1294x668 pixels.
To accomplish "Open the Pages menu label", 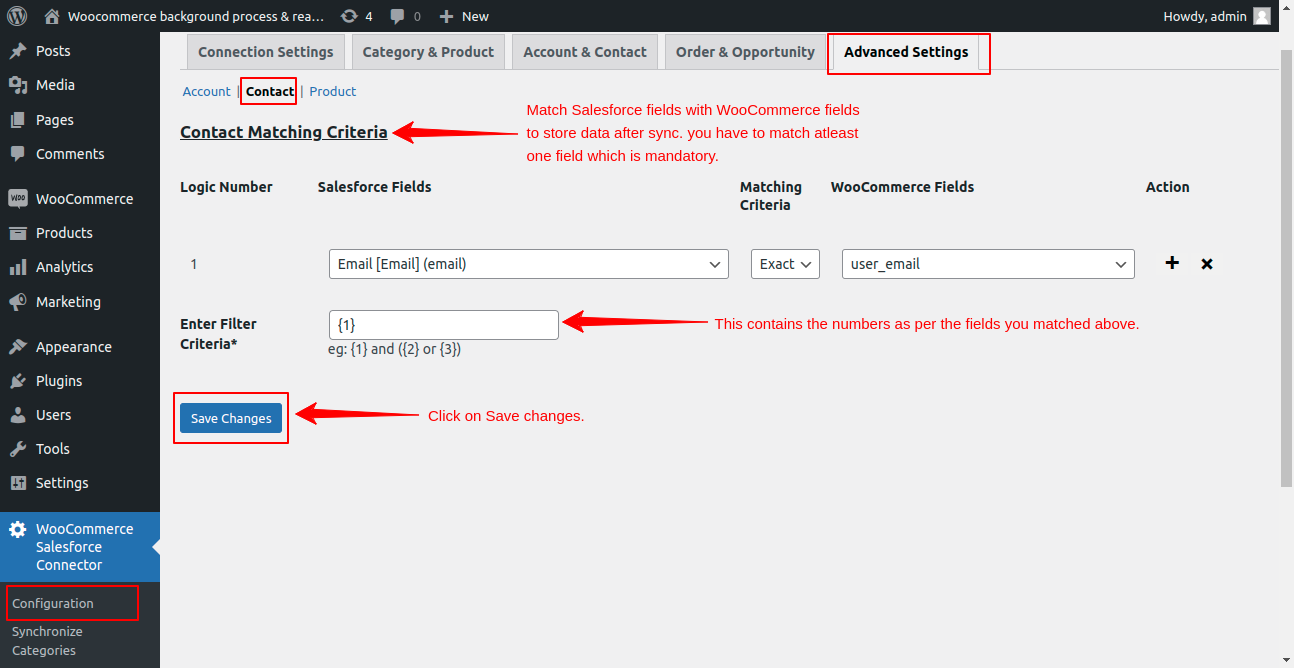I will [55, 120].
